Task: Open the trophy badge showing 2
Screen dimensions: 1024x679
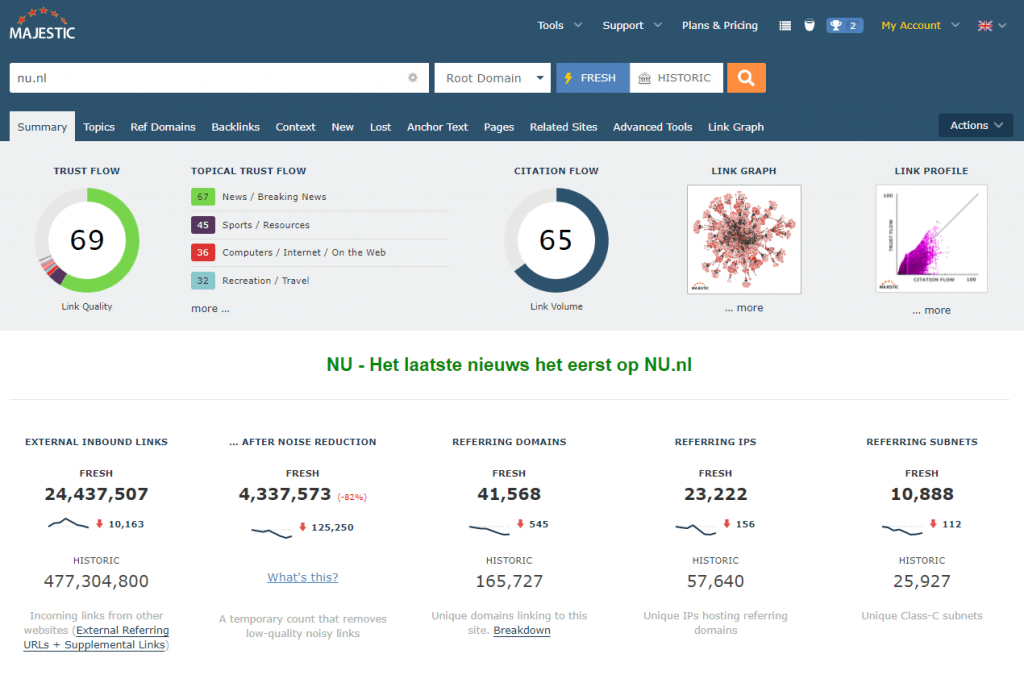Action: tap(844, 26)
